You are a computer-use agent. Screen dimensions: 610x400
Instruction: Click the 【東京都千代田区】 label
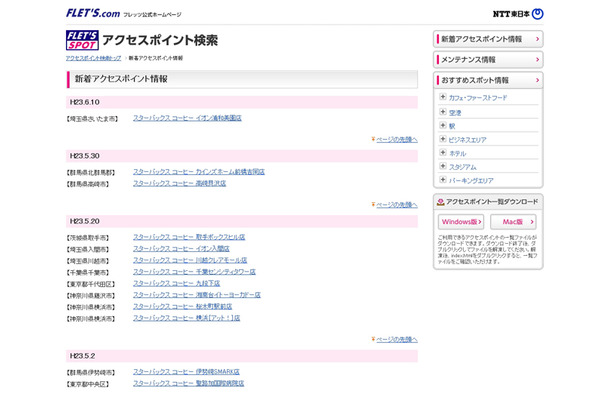[x=91, y=284]
